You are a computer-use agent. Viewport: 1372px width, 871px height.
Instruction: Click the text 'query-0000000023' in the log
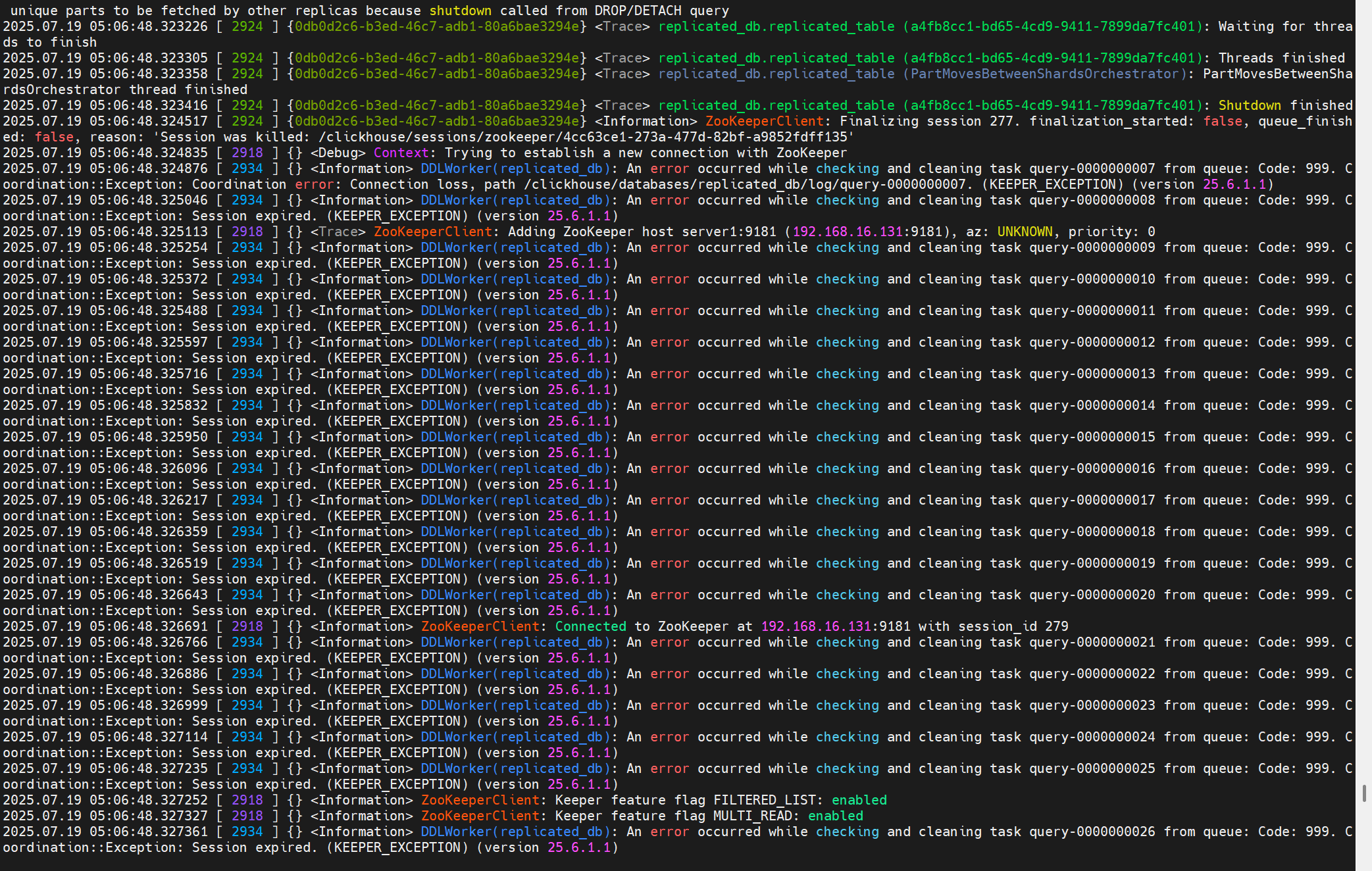(1092, 705)
